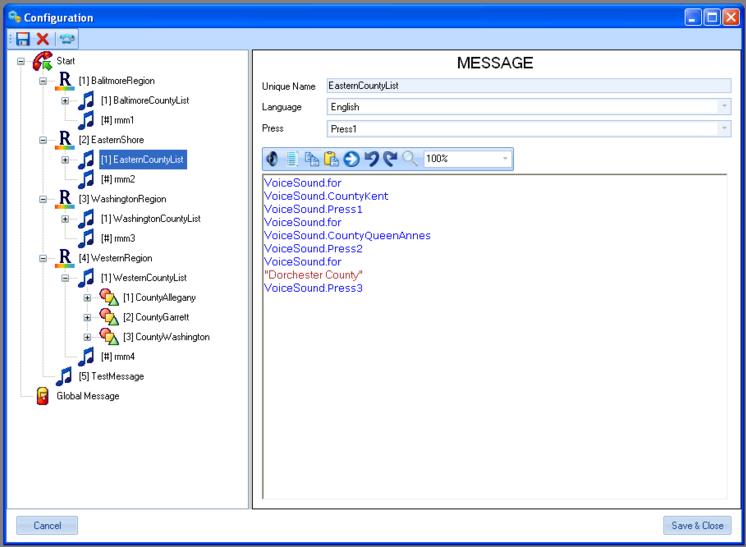Collapse the WesternCountyList node
Screen dimensions: 746x547
pos(65,277)
